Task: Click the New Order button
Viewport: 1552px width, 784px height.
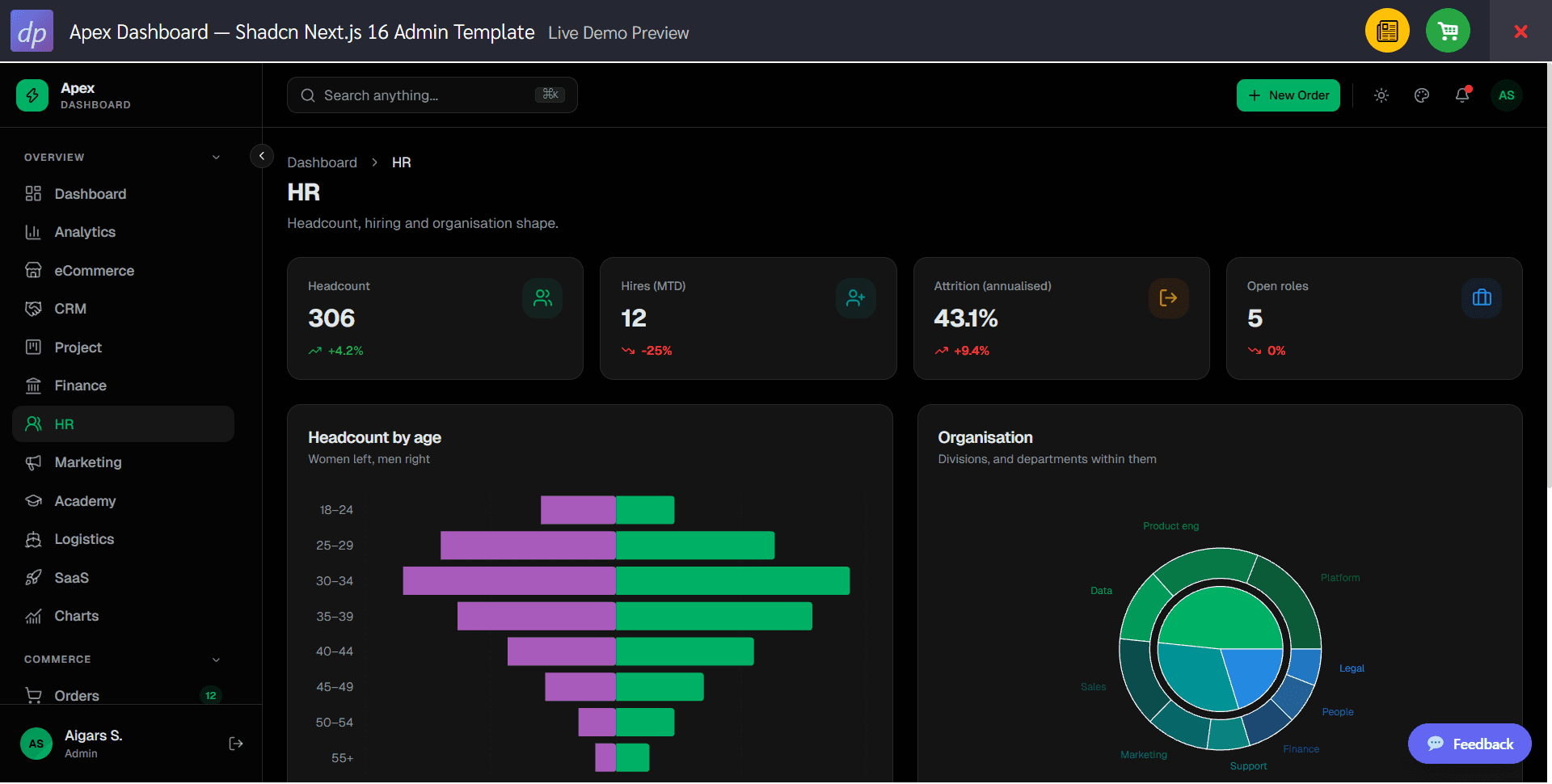Action: pos(1288,95)
